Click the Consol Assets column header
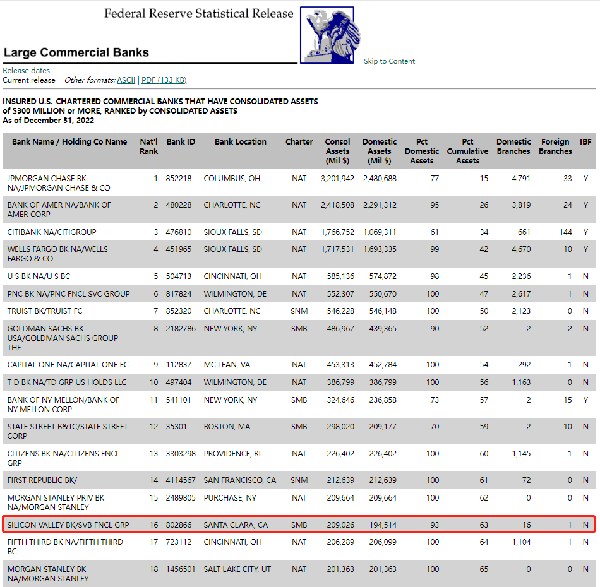Image resolution: width=600 pixels, height=587 pixels. [338, 151]
